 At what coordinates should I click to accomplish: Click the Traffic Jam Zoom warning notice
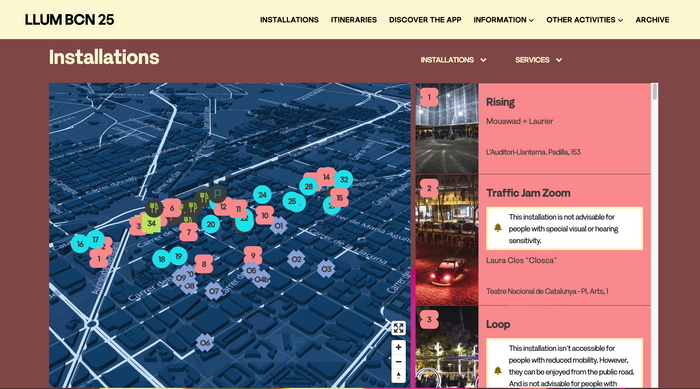[x=564, y=228]
